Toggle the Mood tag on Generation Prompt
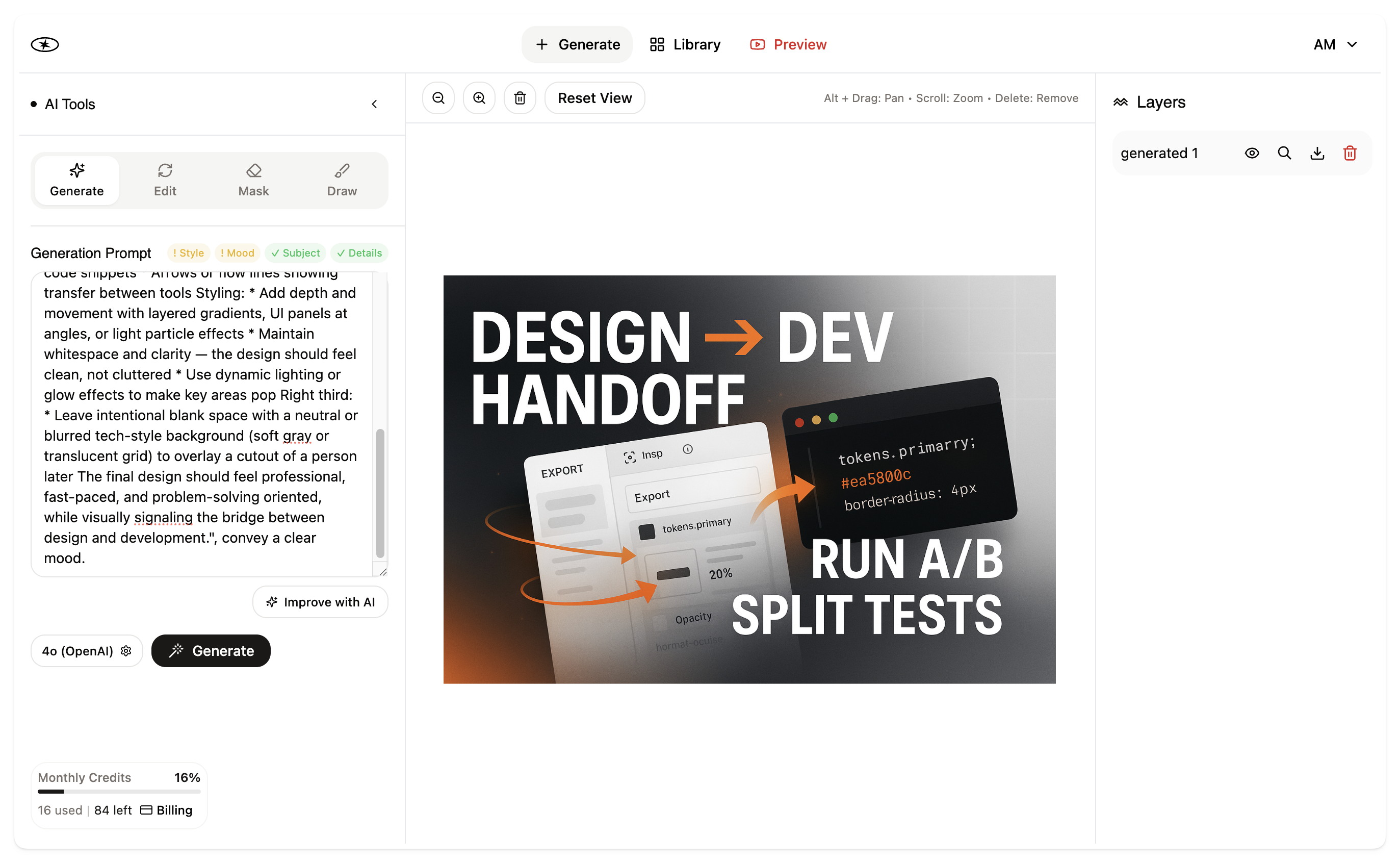The image size is (1400, 863). pos(237,253)
